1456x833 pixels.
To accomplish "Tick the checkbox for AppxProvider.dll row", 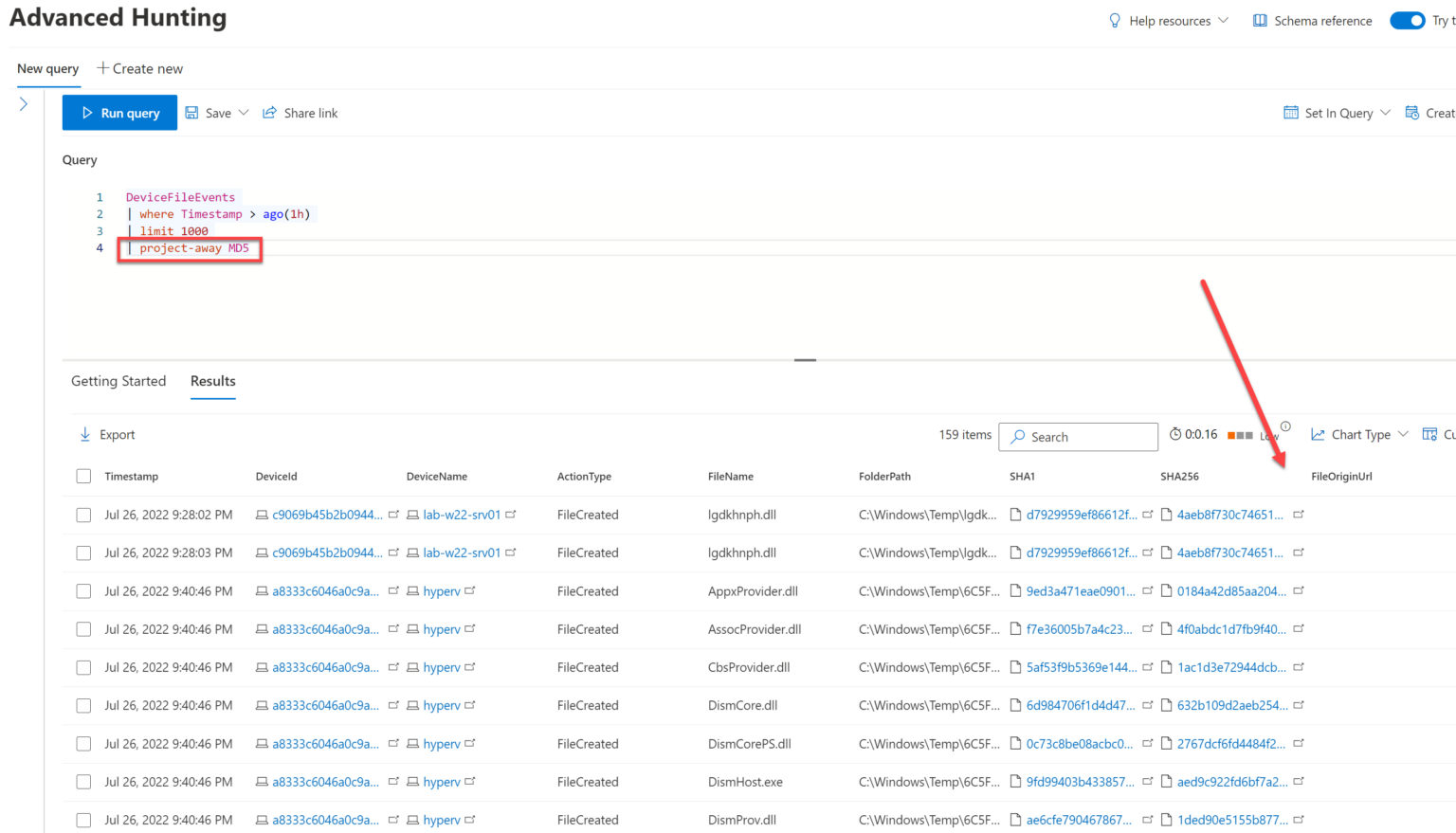I will [x=83, y=591].
